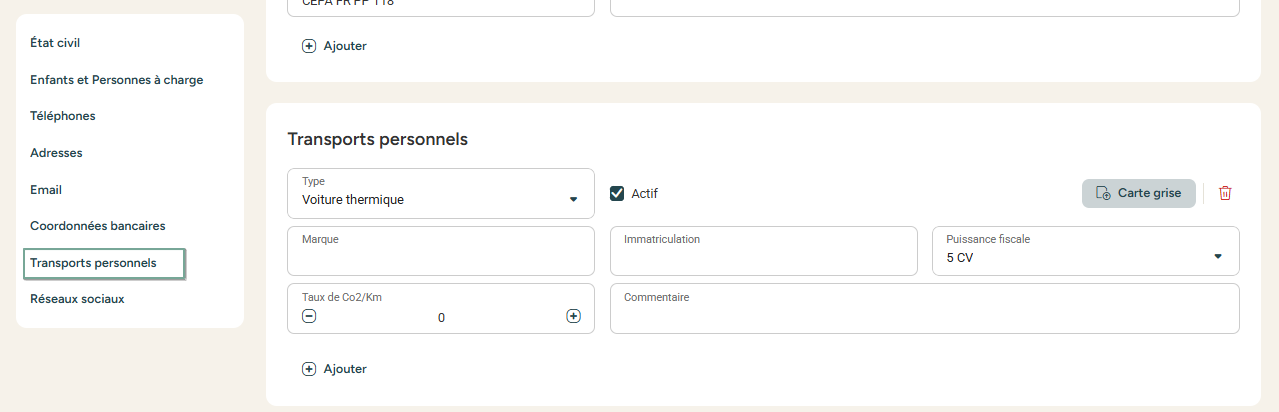Click the top Ajouter plus icon
Image resolution: width=1279 pixels, height=412 pixels.
click(309, 46)
